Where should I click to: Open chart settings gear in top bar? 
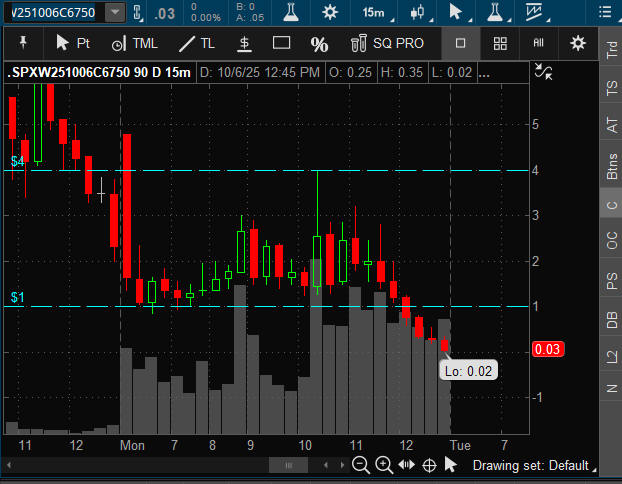[330, 12]
